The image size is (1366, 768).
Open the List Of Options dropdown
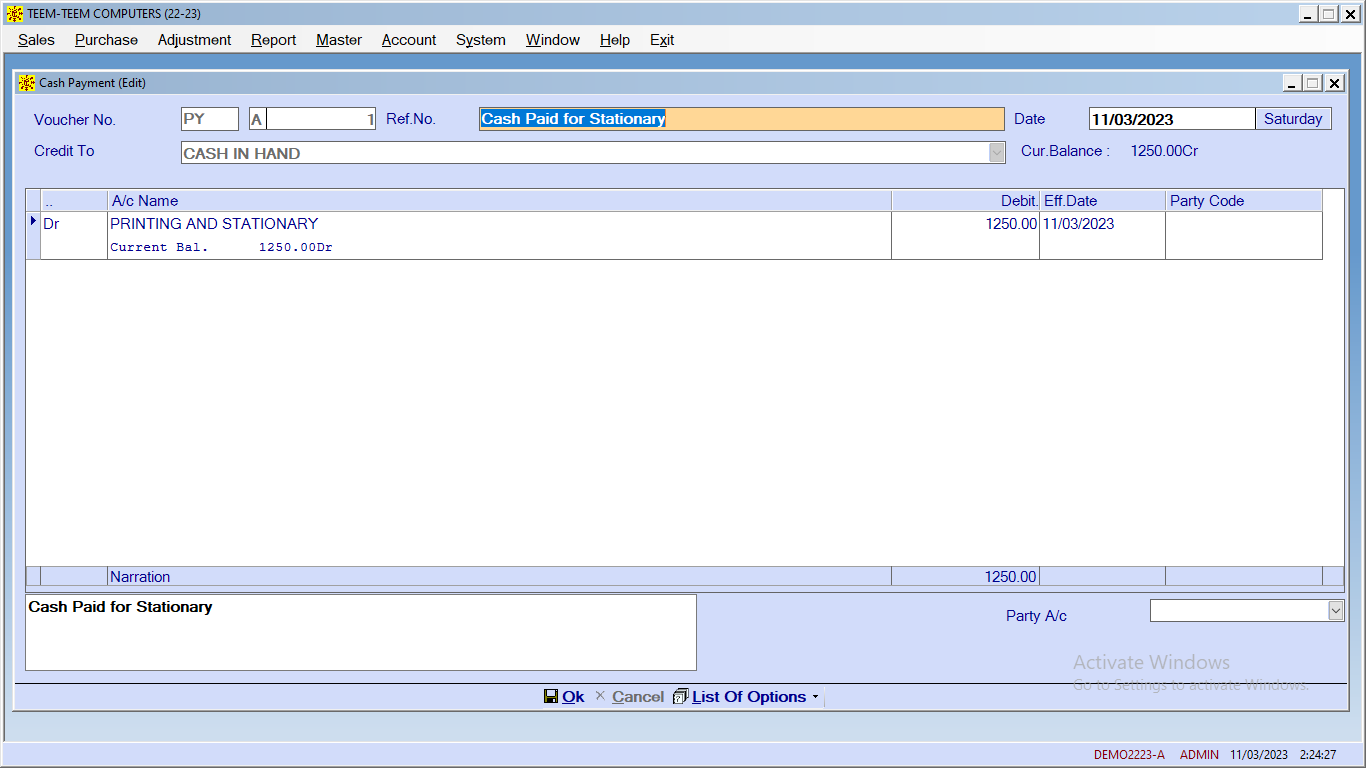pos(746,697)
